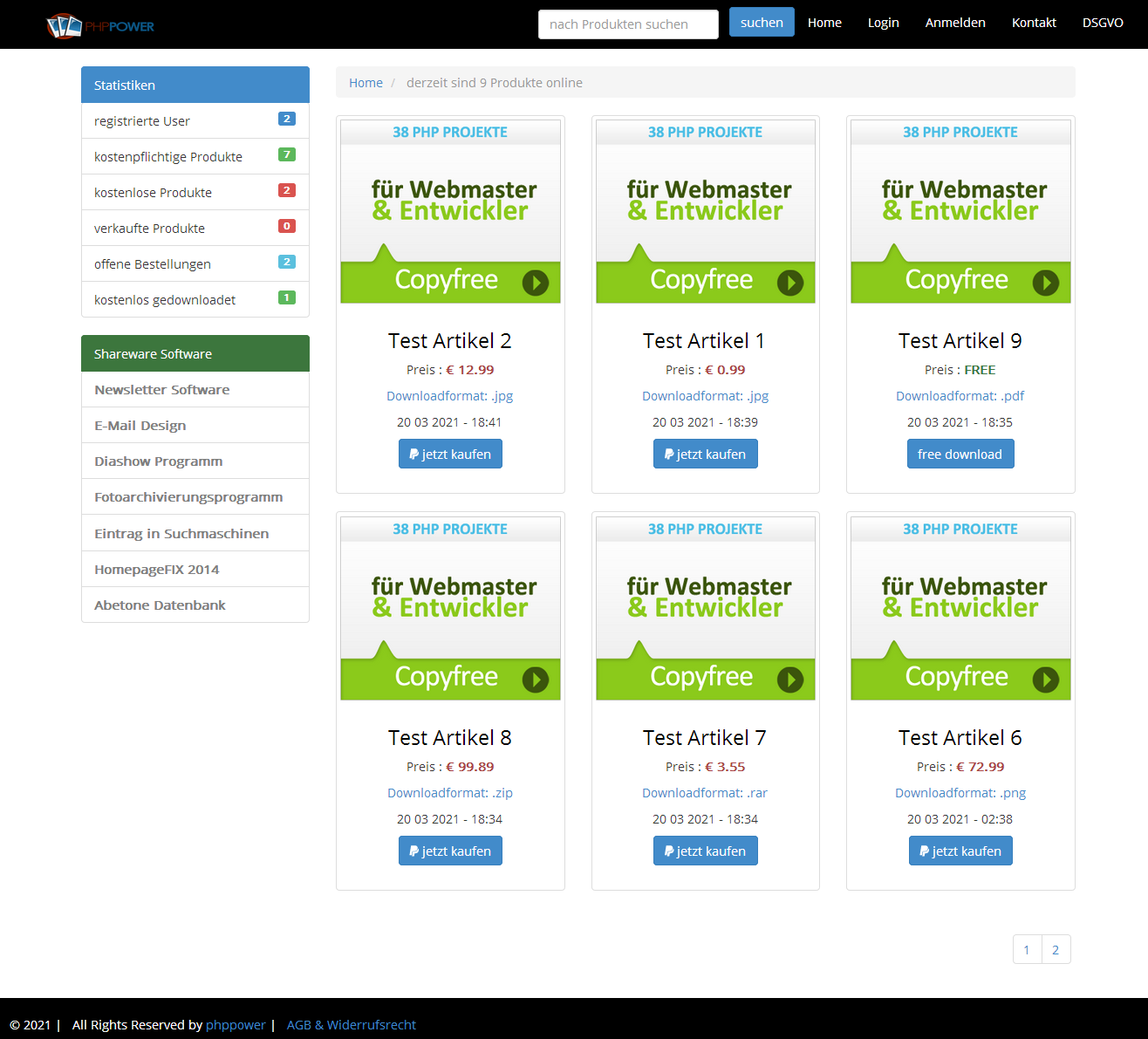1148x1039 pixels.
Task: Go to pagination page 2
Action: [1056, 950]
